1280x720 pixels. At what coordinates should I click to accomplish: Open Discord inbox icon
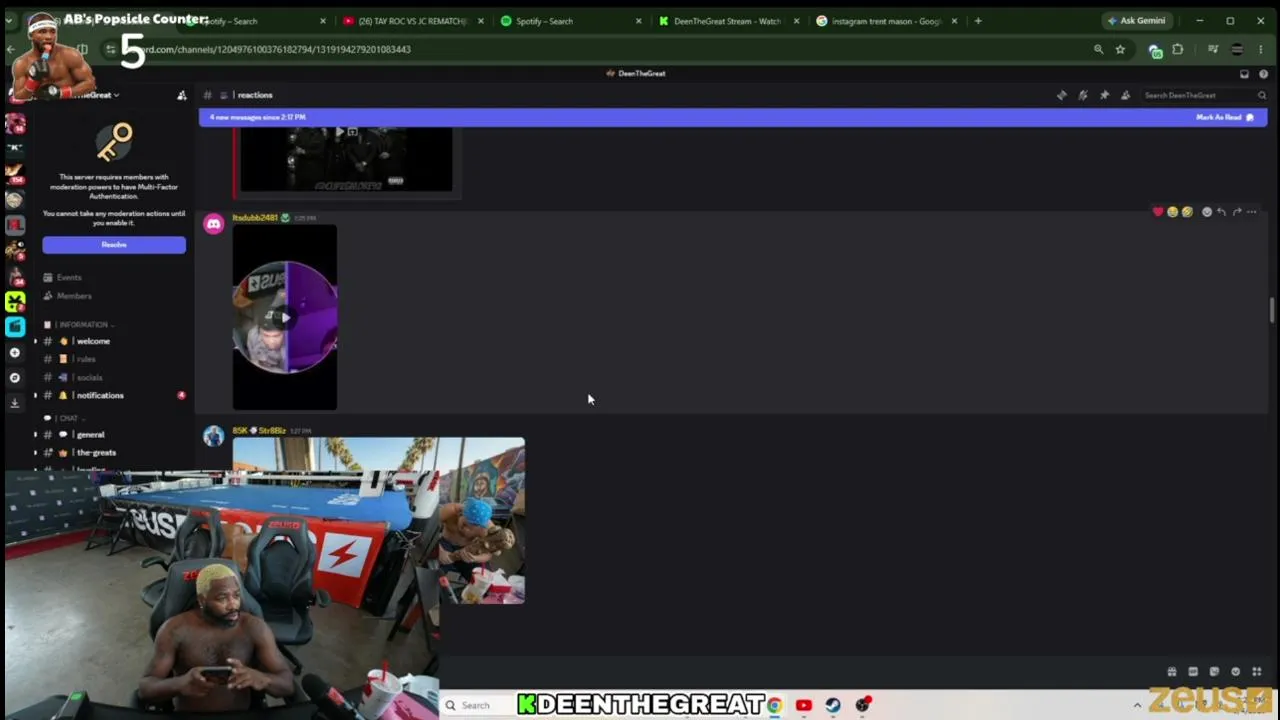click(1244, 74)
